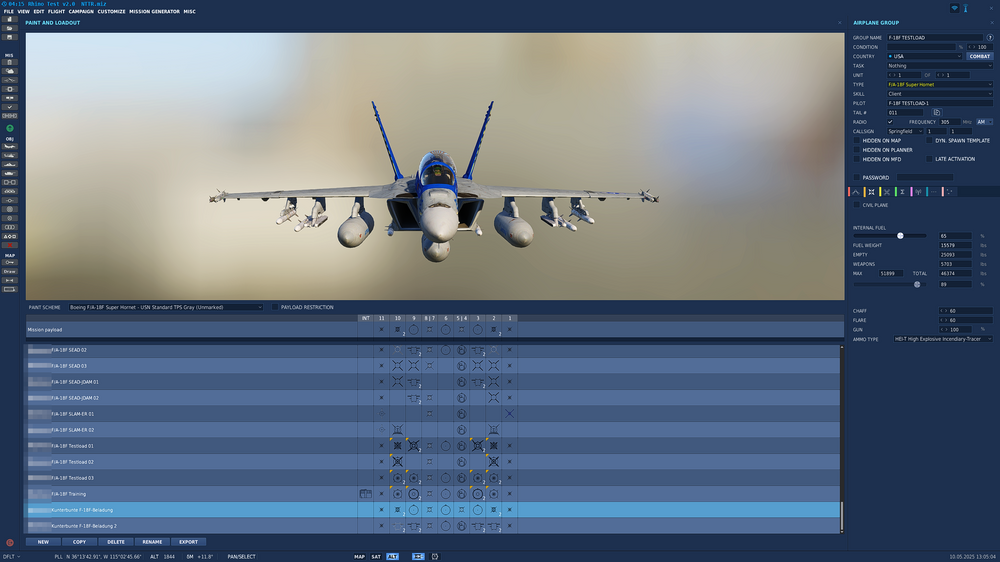This screenshot has width=1000, height=562.
Task: Click the EXPORT payload button
Action: click(188, 542)
